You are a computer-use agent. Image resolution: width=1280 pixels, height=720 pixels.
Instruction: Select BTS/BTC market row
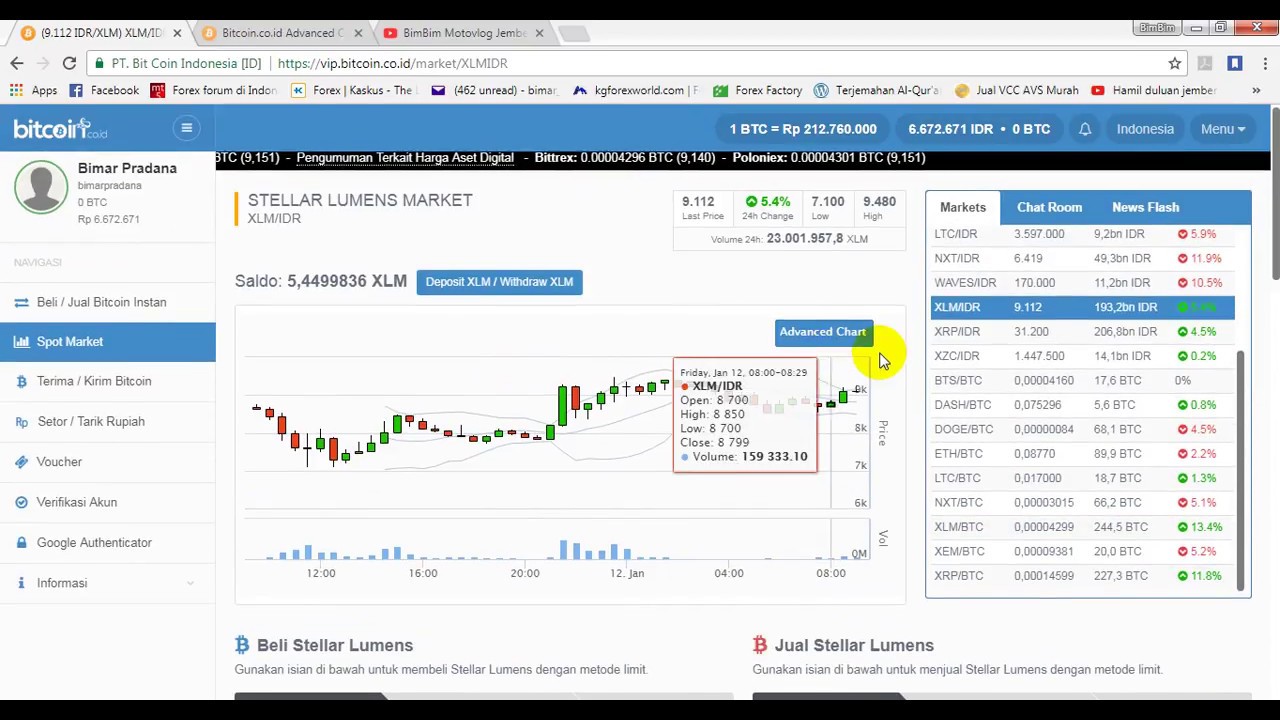click(x=1082, y=380)
